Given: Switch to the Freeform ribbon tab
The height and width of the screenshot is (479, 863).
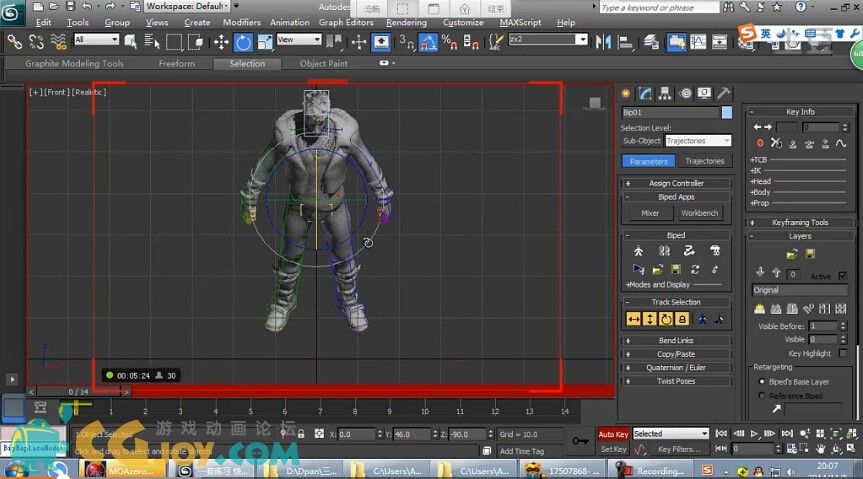Looking at the screenshot, I should [x=177, y=64].
